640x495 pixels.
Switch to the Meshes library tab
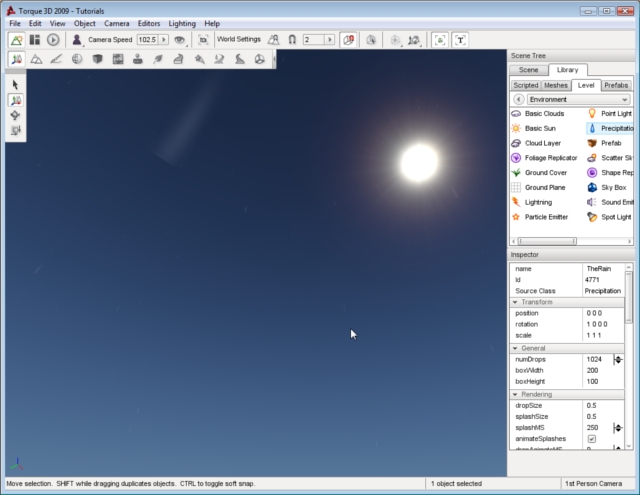click(x=556, y=85)
